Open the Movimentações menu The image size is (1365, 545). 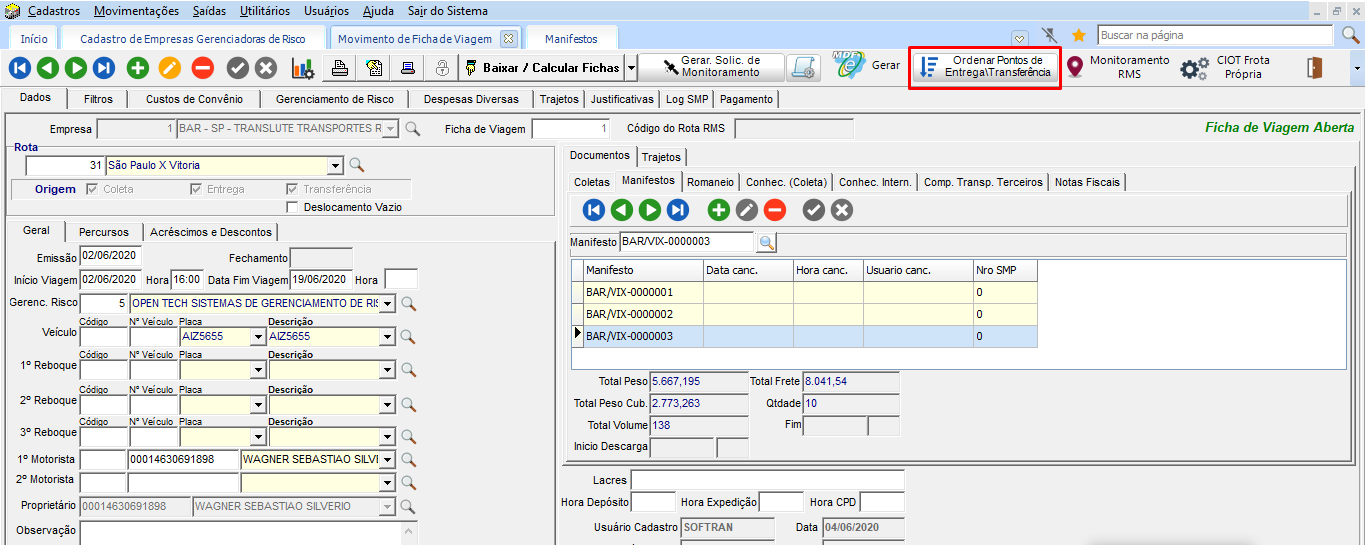[x=137, y=11]
